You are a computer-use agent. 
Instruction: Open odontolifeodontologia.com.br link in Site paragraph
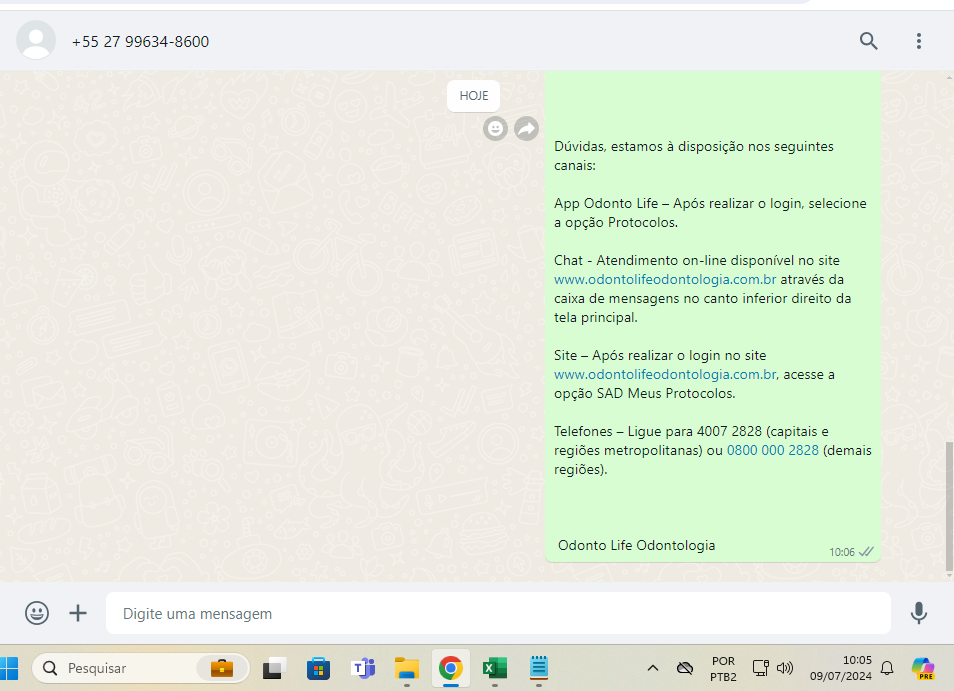(665, 374)
